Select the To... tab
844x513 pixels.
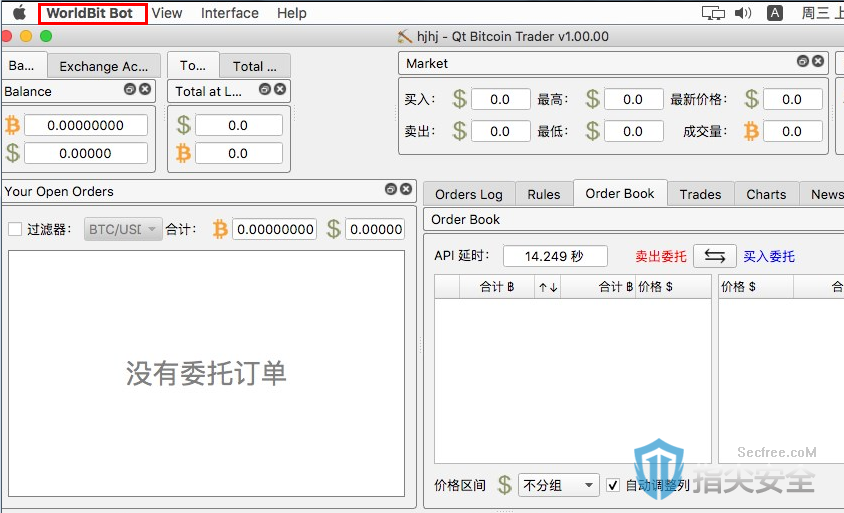(193, 66)
